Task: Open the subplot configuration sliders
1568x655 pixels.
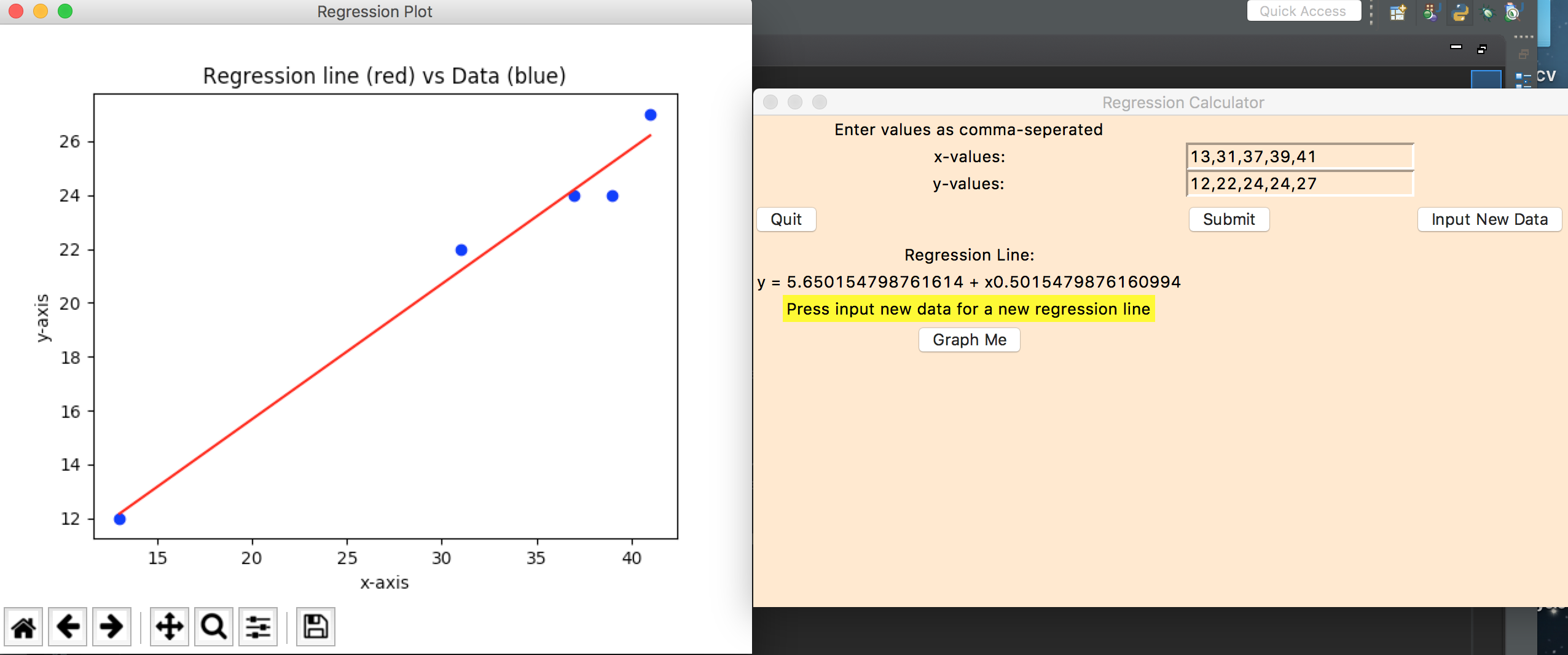Action: tap(257, 626)
